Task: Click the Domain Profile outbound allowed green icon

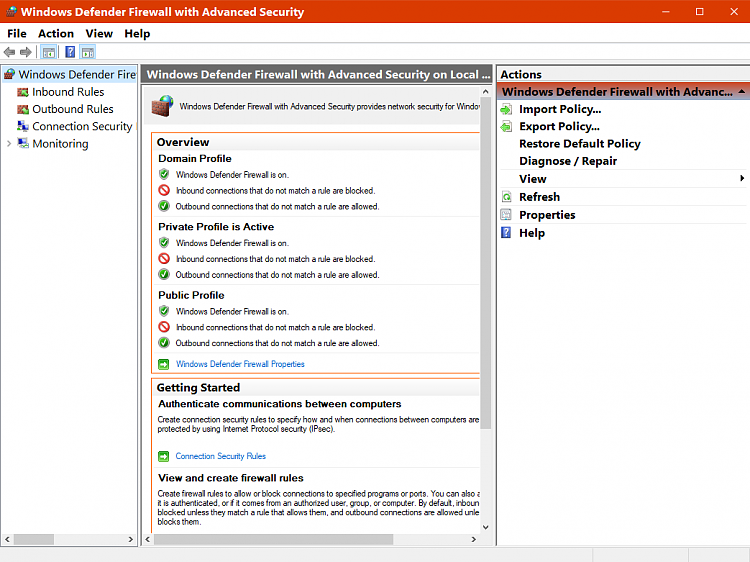Action: (x=164, y=206)
